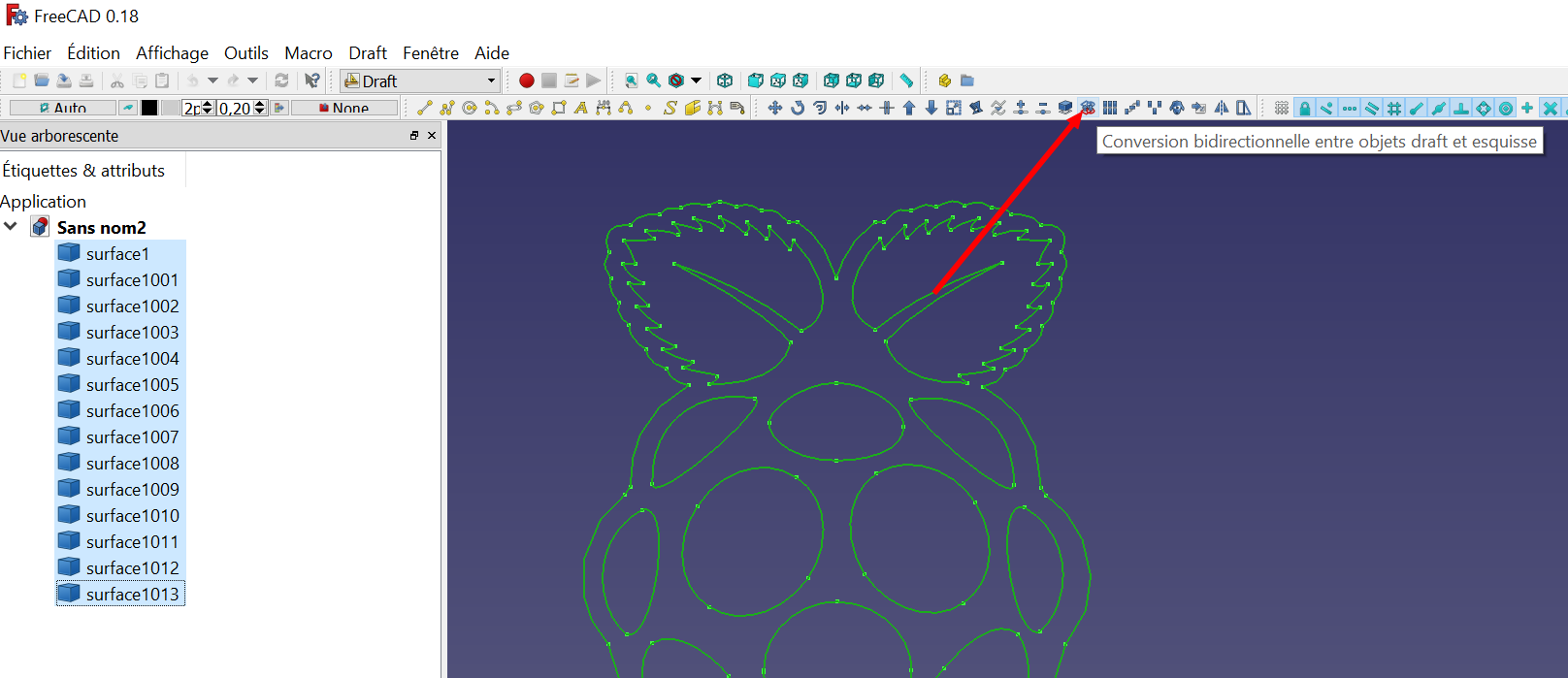Image resolution: width=1568 pixels, height=678 pixels.
Task: Set the isometric view with the cube icon
Action: pyautogui.click(x=725, y=81)
